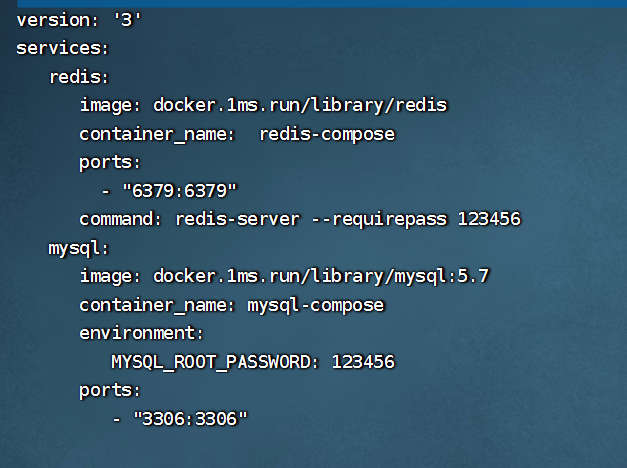The image size is (627, 468).
Task: Click the 123456 password after requirepass
Action: pos(489,219)
